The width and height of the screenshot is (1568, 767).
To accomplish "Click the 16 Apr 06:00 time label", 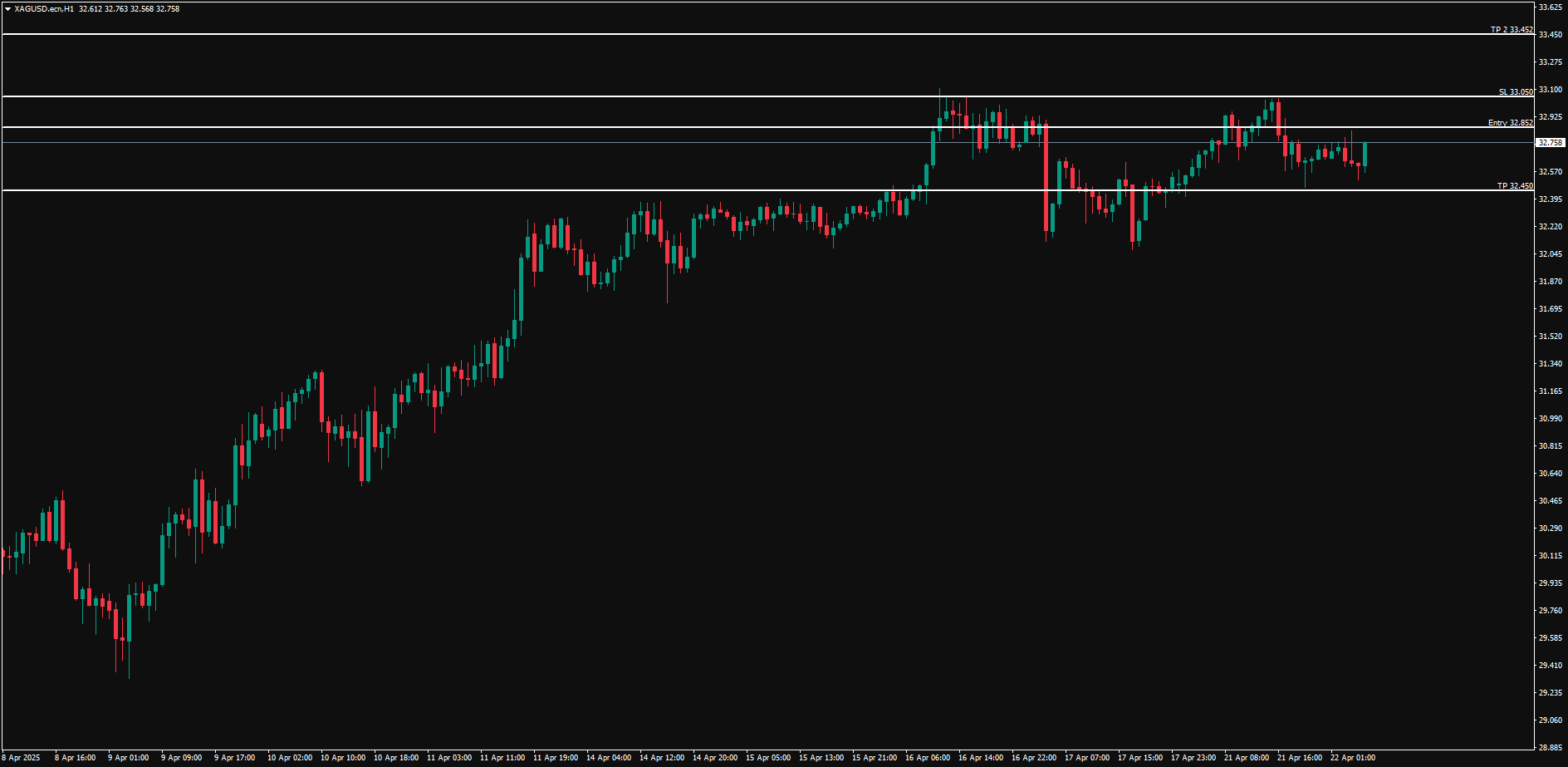I will pyautogui.click(x=927, y=758).
